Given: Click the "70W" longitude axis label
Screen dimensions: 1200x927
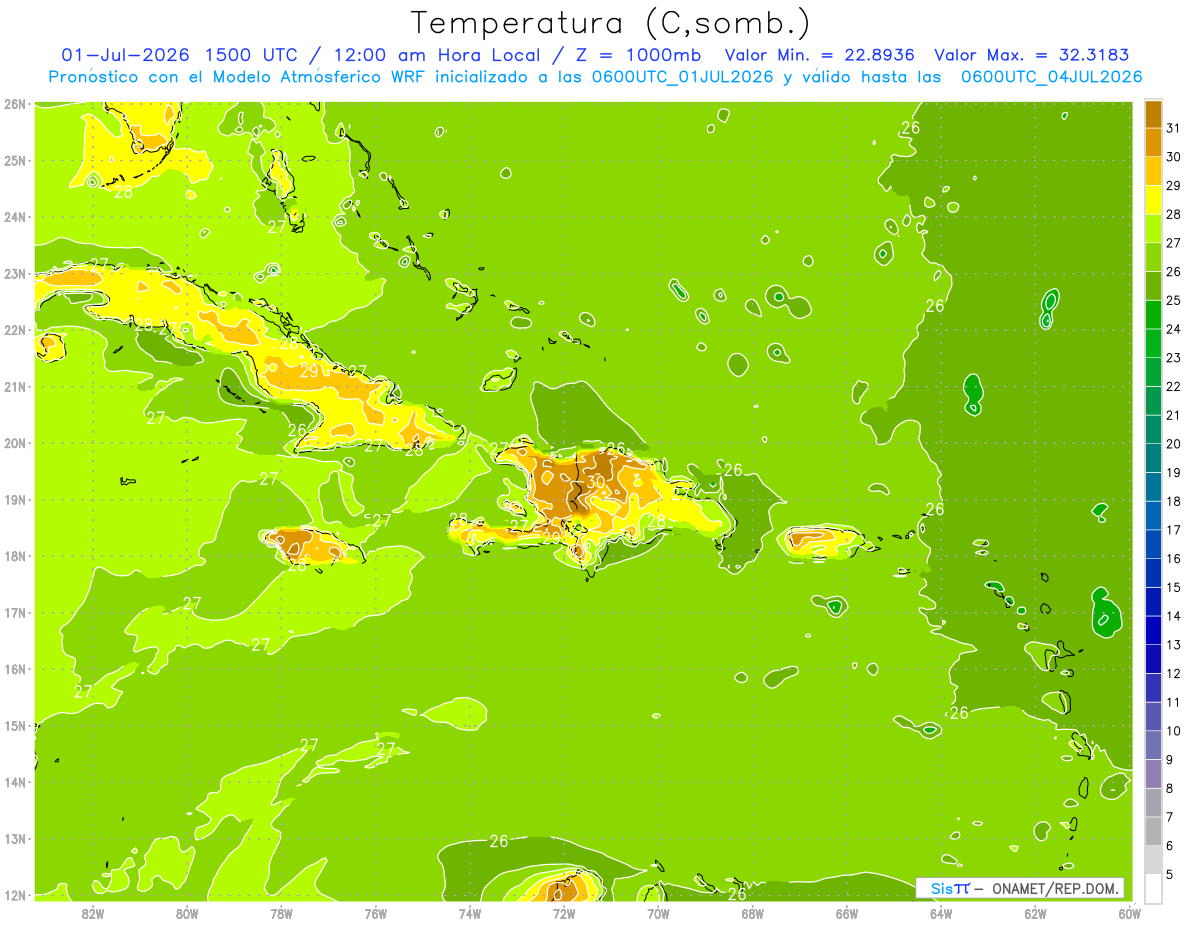Looking at the screenshot, I should [658, 913].
